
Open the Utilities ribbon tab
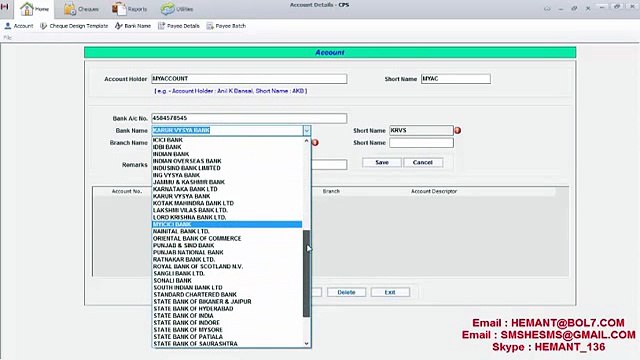point(177,9)
